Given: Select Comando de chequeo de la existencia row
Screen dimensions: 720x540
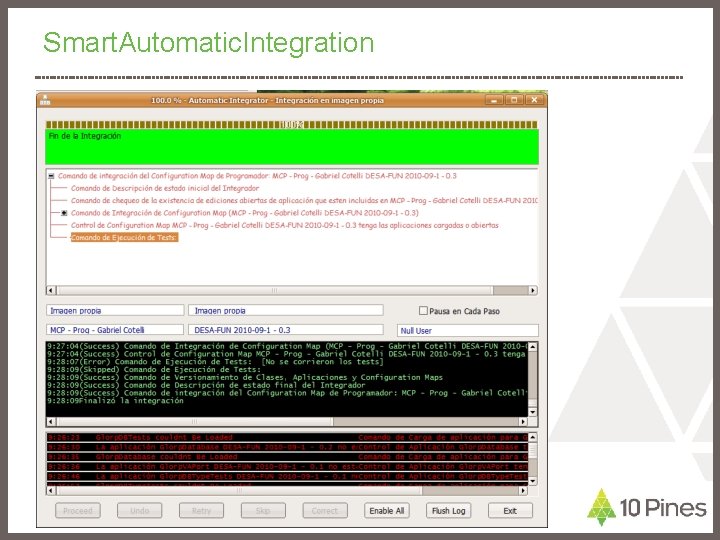Looking at the screenshot, I should click(x=304, y=201).
